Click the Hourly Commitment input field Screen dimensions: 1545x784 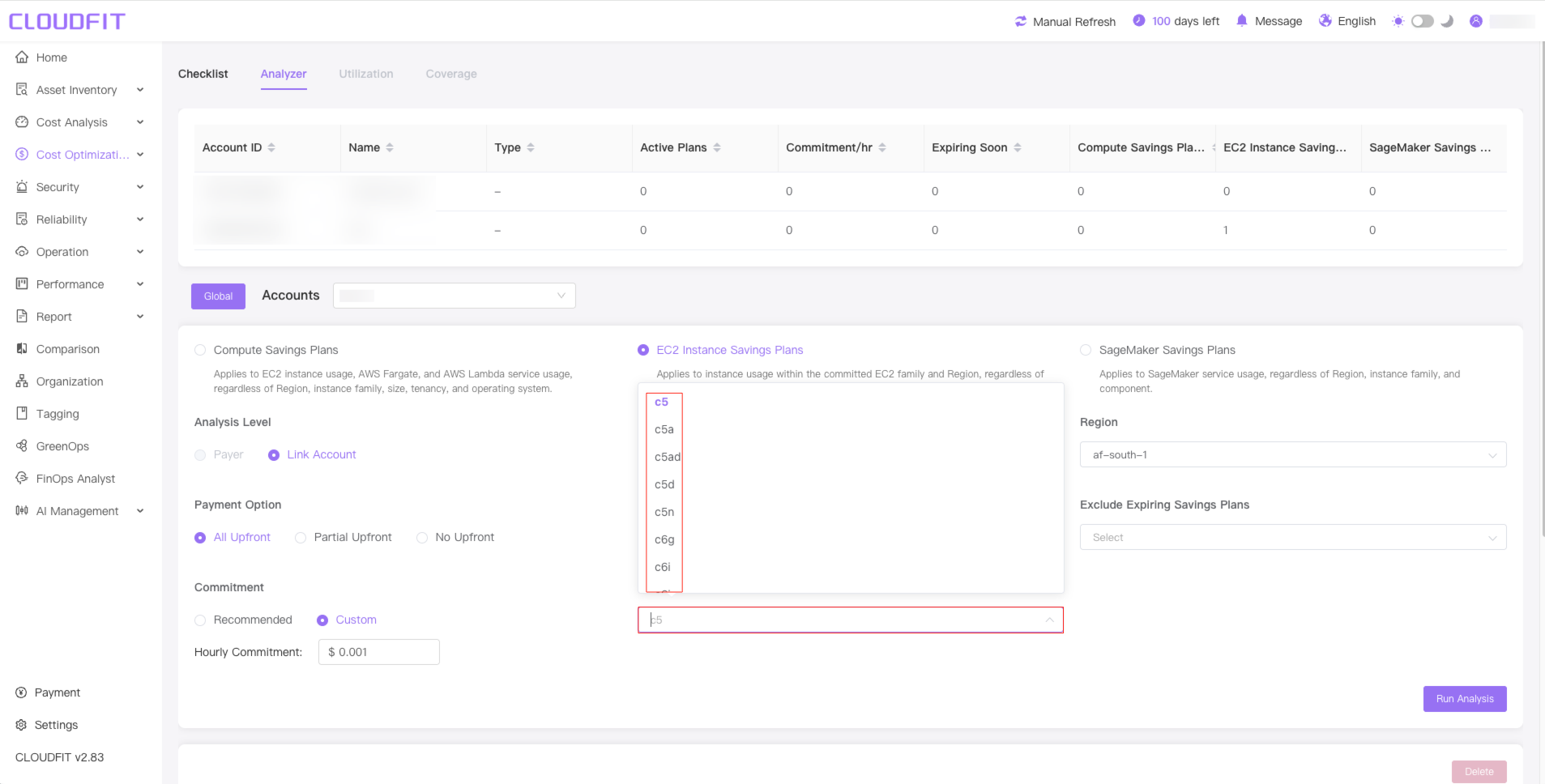[x=379, y=652]
